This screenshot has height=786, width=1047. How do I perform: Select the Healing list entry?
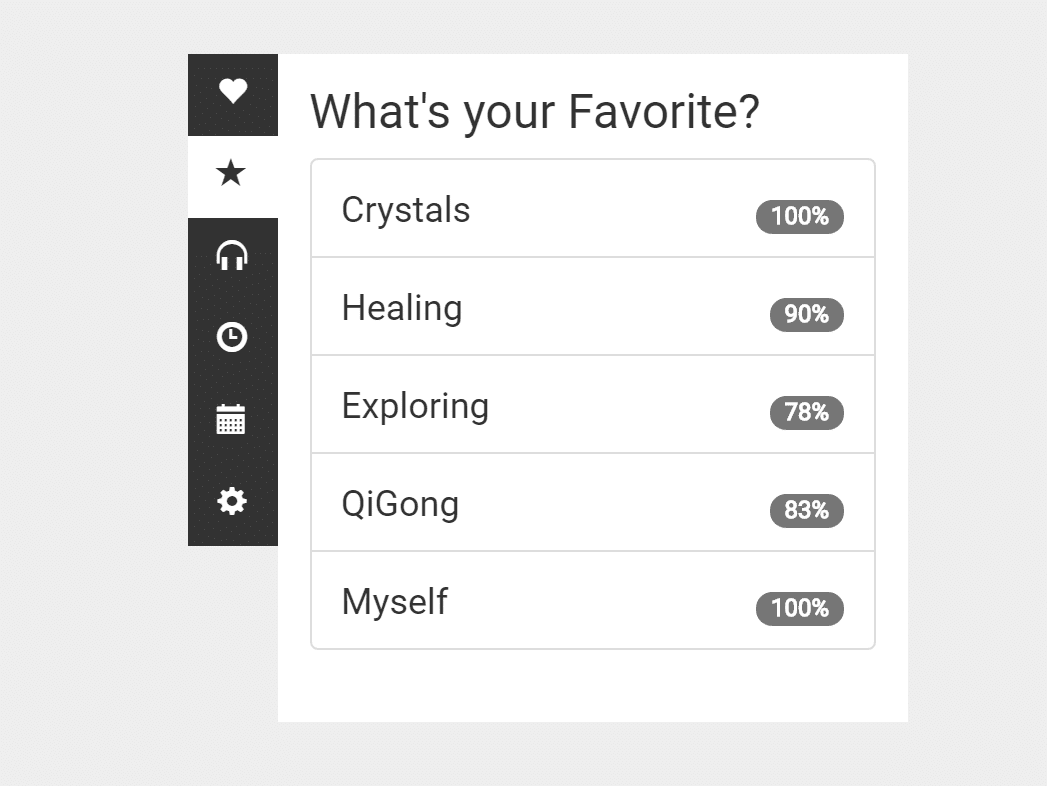tap(592, 306)
